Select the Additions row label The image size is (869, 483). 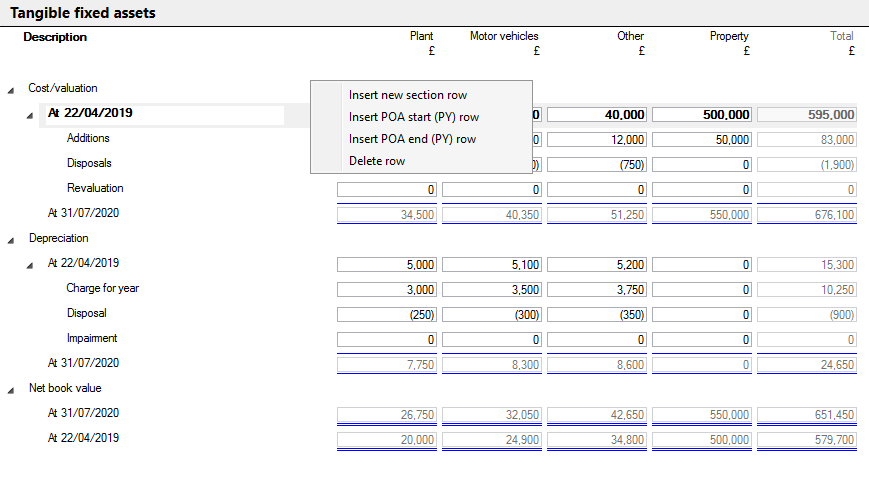[x=88, y=138]
